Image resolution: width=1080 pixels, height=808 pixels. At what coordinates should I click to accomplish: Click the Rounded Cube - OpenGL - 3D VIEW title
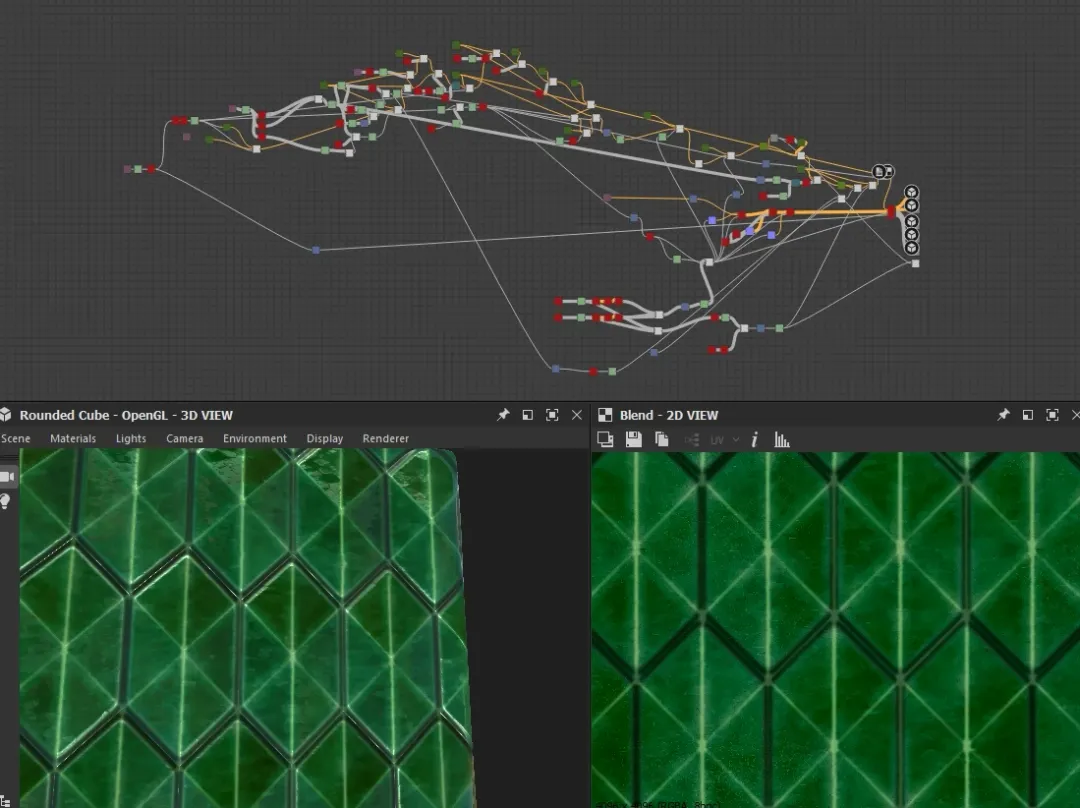126,415
